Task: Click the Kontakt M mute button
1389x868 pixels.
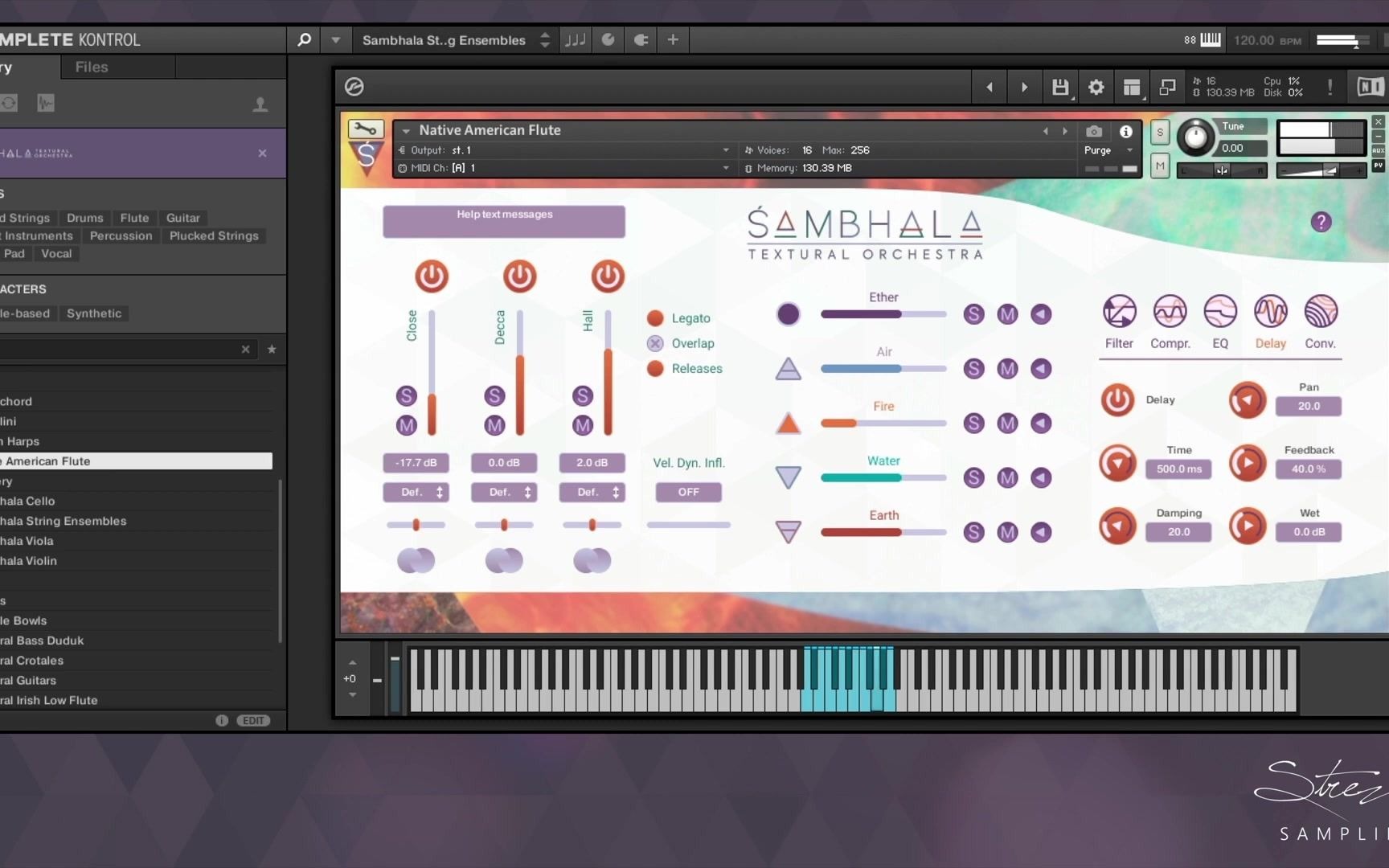Action: point(1159,166)
